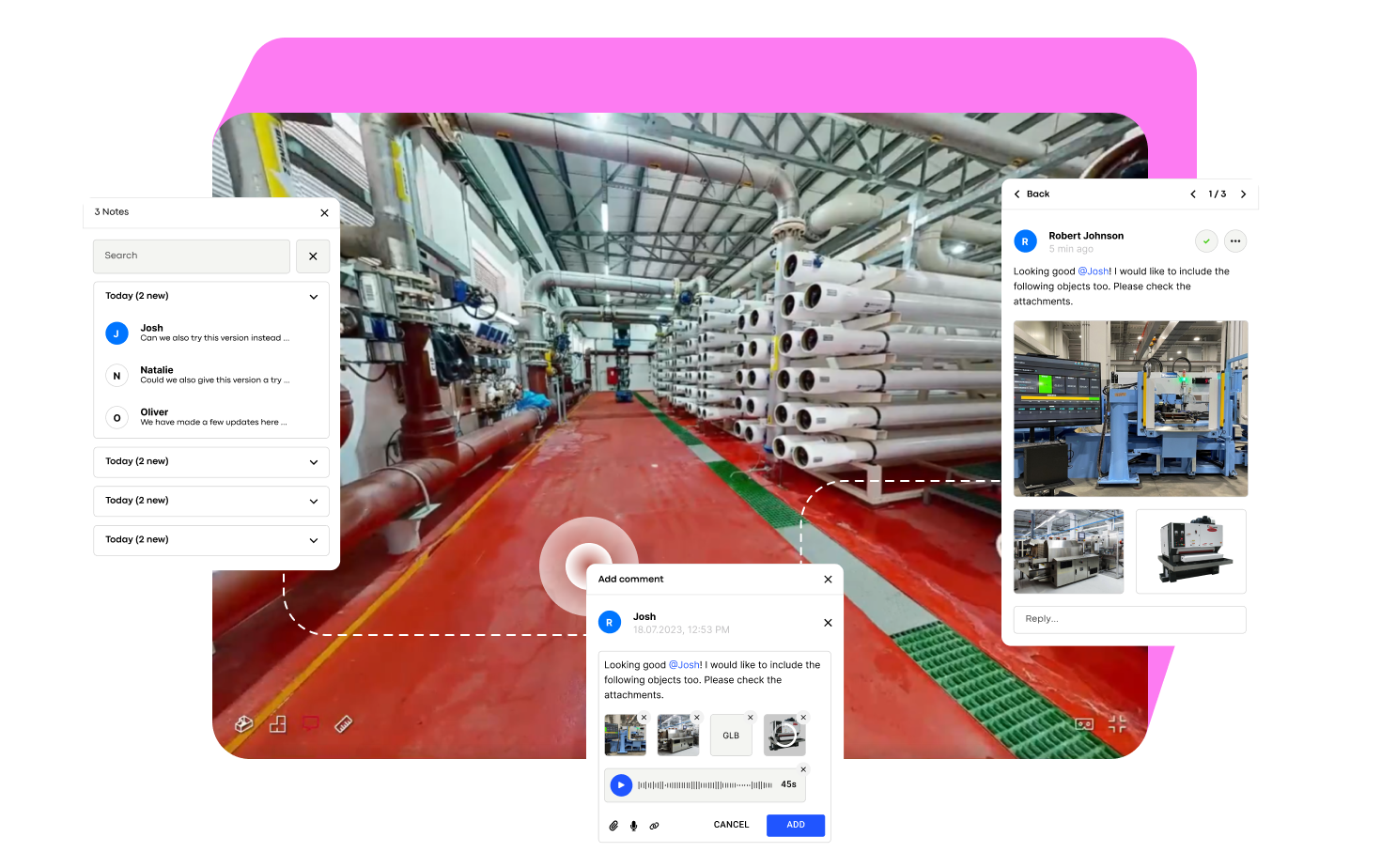Screen dimensions: 1381x868
Task: Collapse the first Today (2 new) group
Action: pos(314,296)
